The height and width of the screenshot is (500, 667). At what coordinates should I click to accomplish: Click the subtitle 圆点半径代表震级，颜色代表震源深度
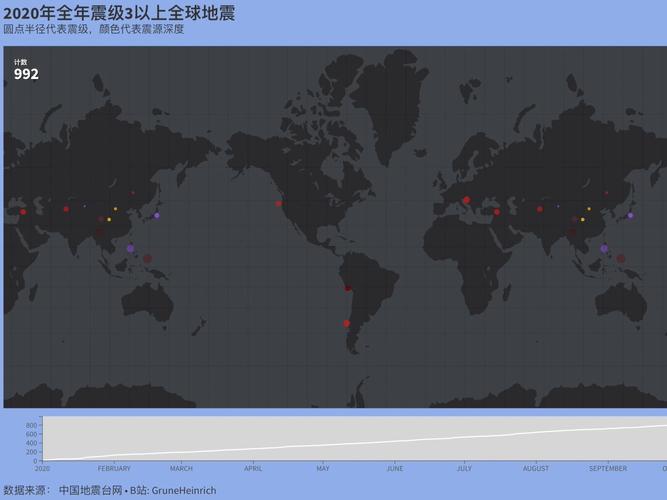[94, 29]
